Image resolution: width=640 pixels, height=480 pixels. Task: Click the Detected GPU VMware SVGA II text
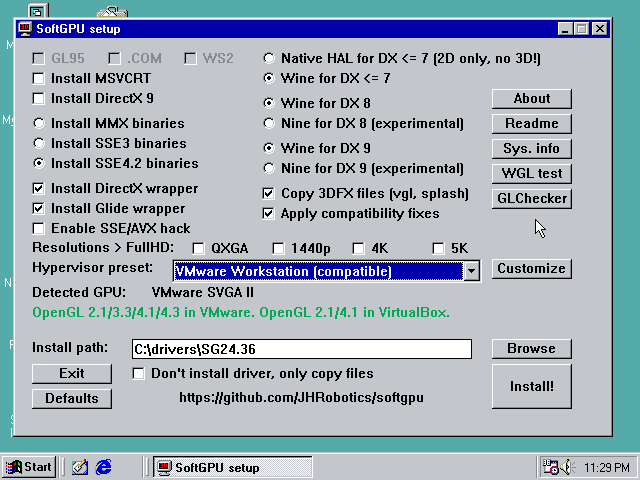(x=202, y=293)
